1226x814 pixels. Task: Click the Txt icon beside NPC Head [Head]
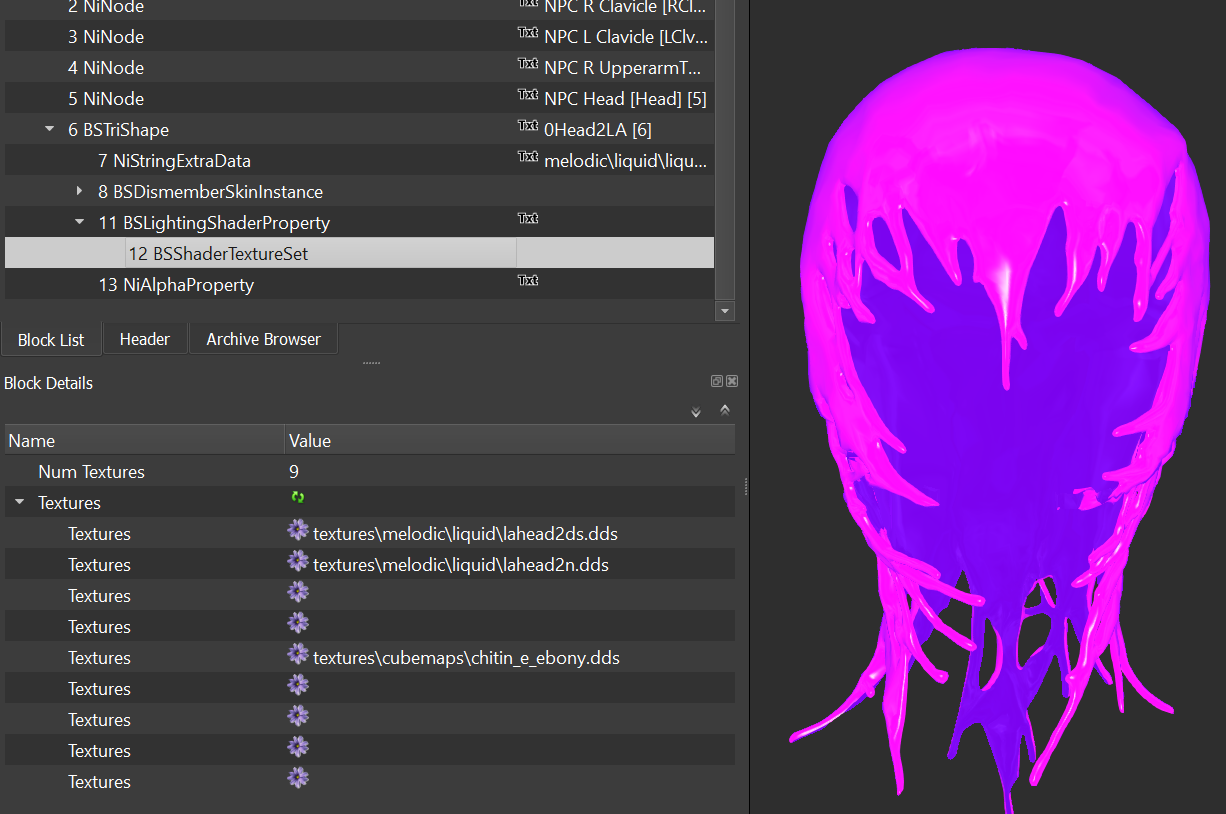click(527, 95)
